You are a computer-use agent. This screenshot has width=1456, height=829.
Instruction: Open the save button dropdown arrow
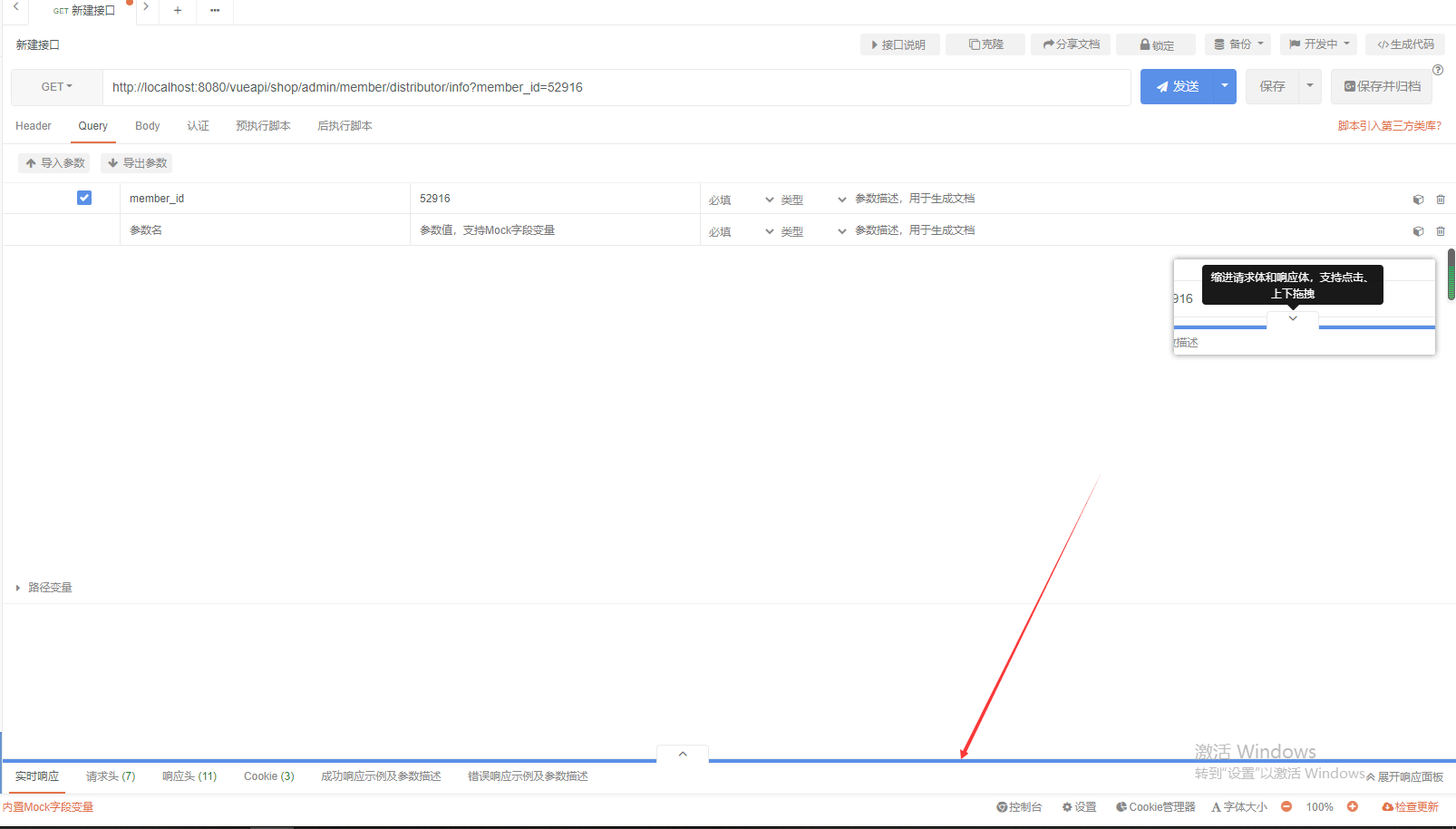[1310, 86]
